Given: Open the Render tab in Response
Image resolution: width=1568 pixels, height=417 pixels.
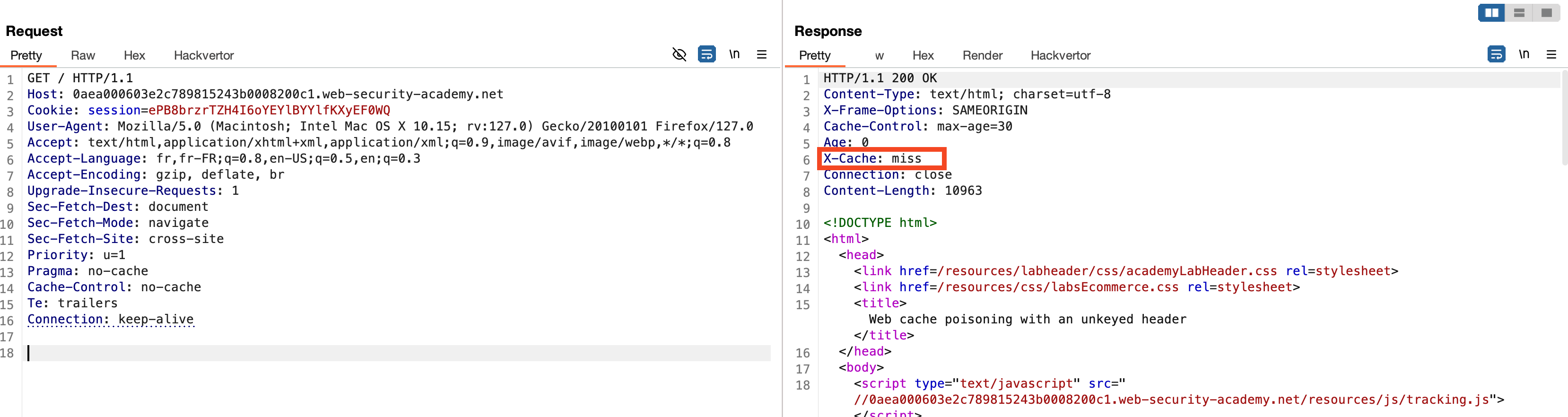Looking at the screenshot, I should [x=982, y=55].
